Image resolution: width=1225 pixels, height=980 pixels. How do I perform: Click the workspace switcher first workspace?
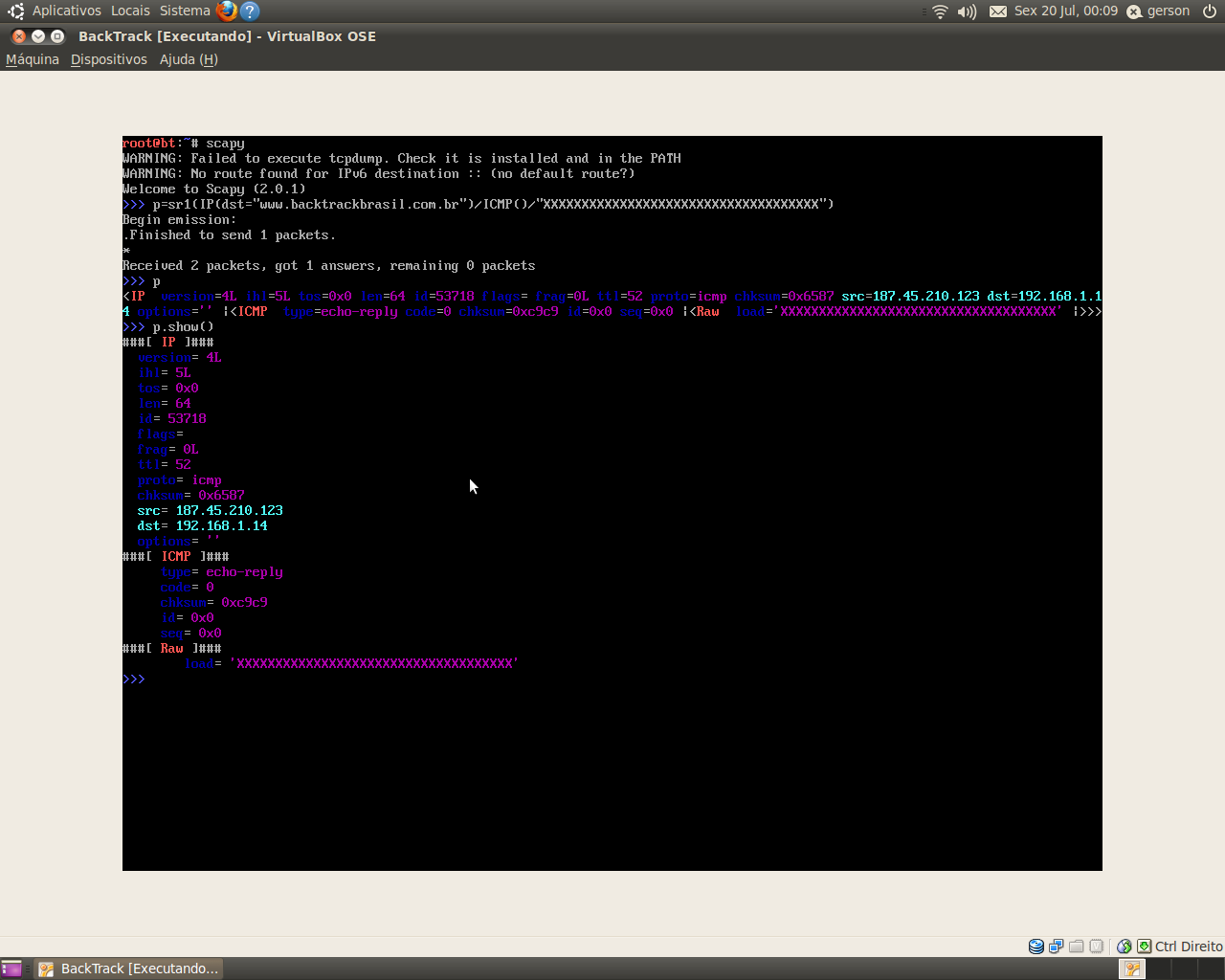click(x=1132, y=969)
